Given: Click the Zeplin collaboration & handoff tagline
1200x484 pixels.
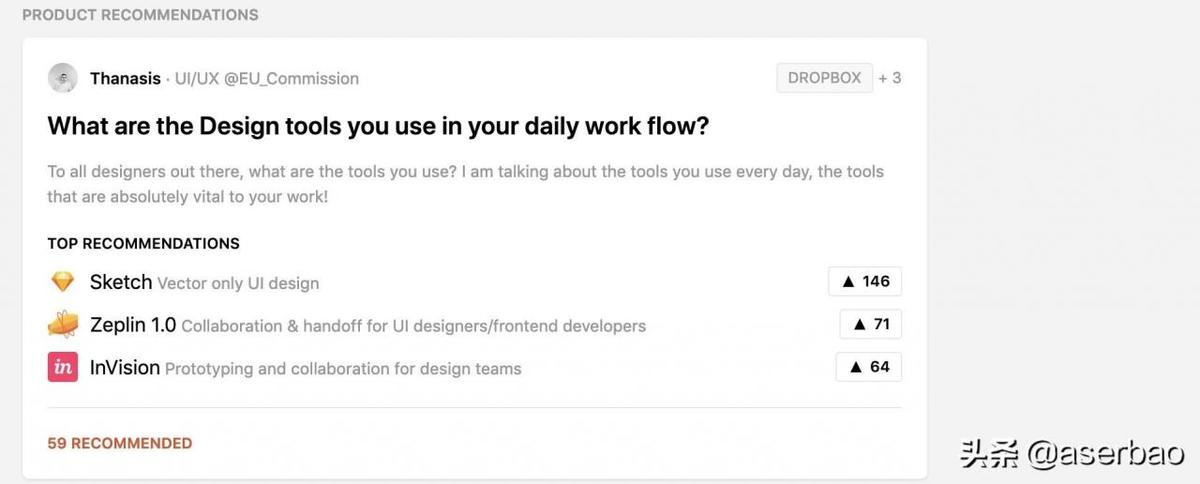Looking at the screenshot, I should 413,326.
